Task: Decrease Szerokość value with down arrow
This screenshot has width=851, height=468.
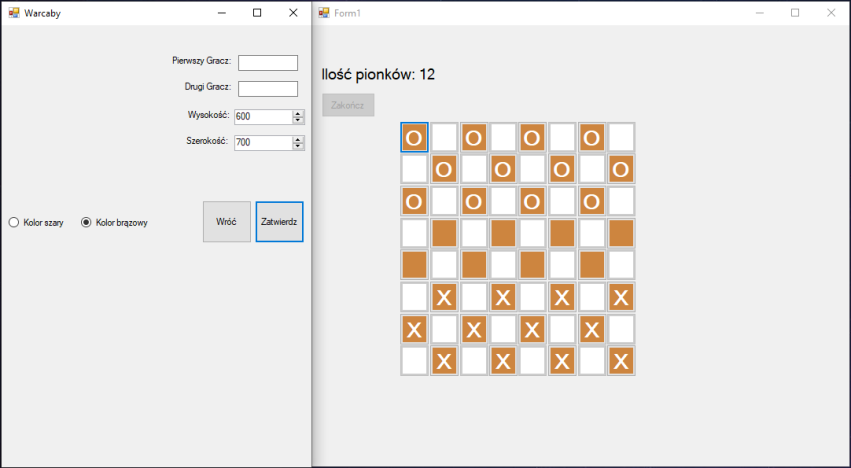Action: [298, 146]
